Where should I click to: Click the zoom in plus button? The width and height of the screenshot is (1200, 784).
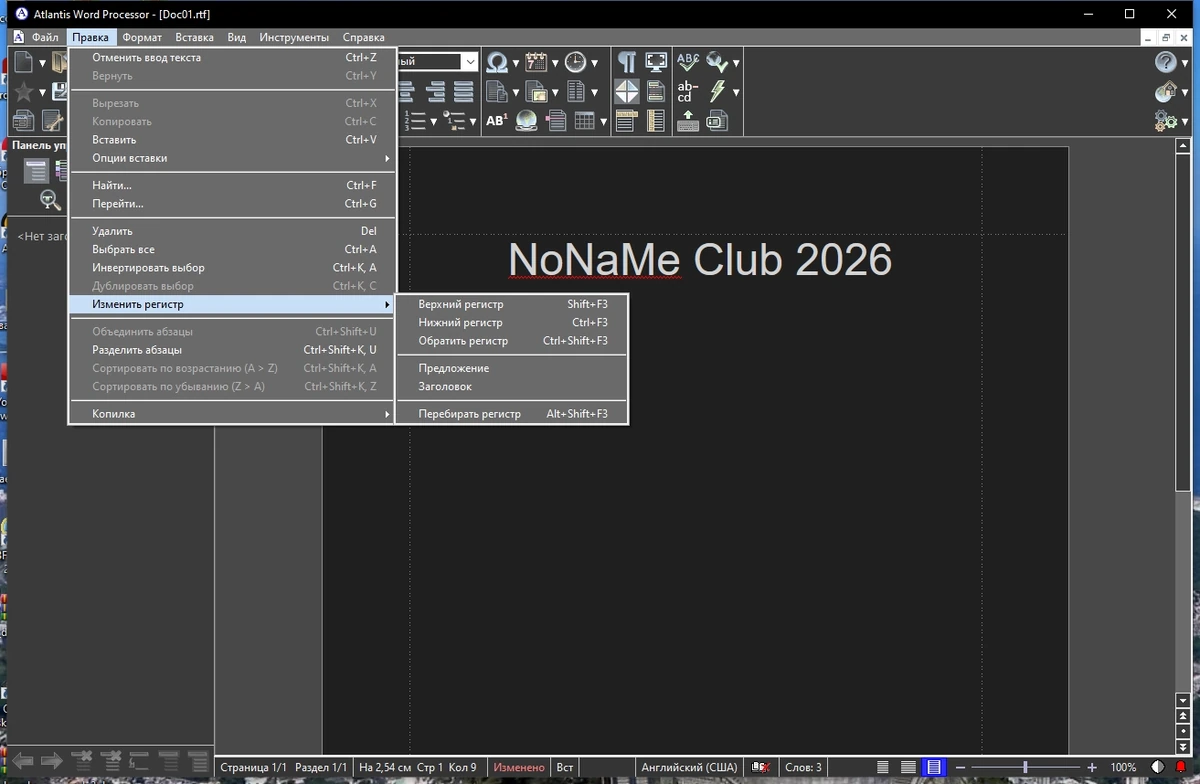(x=1092, y=767)
